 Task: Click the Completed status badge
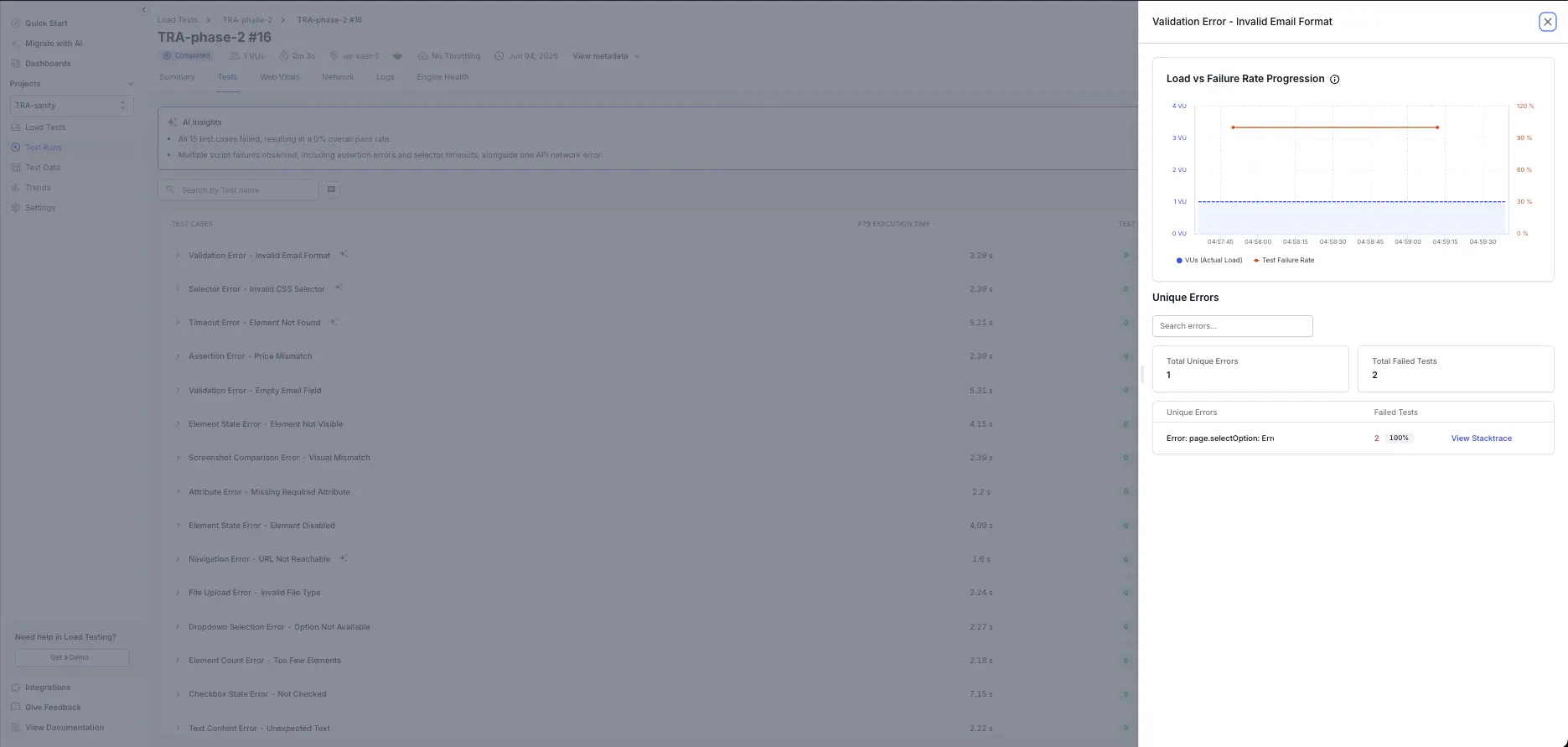click(187, 56)
